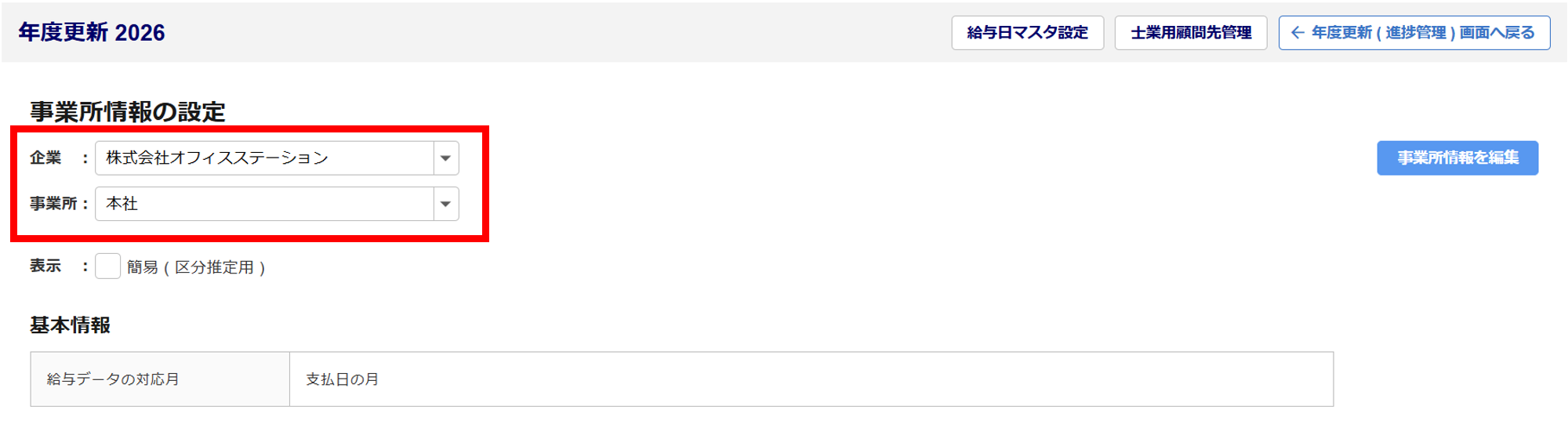Screen dimensions: 1568x424
Task: Select the 給与データの対応月 table cell
Action: [x=160, y=379]
